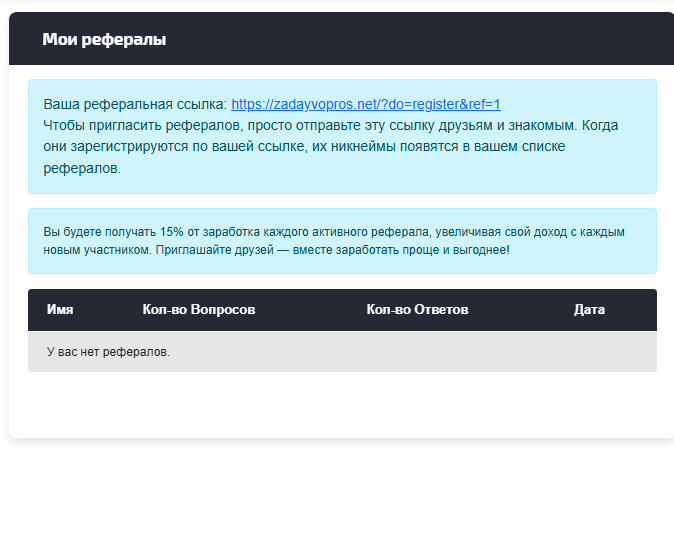Sort by the "Дата" column header
Image resolution: width=674 pixels, height=540 pixels.
click(589, 310)
